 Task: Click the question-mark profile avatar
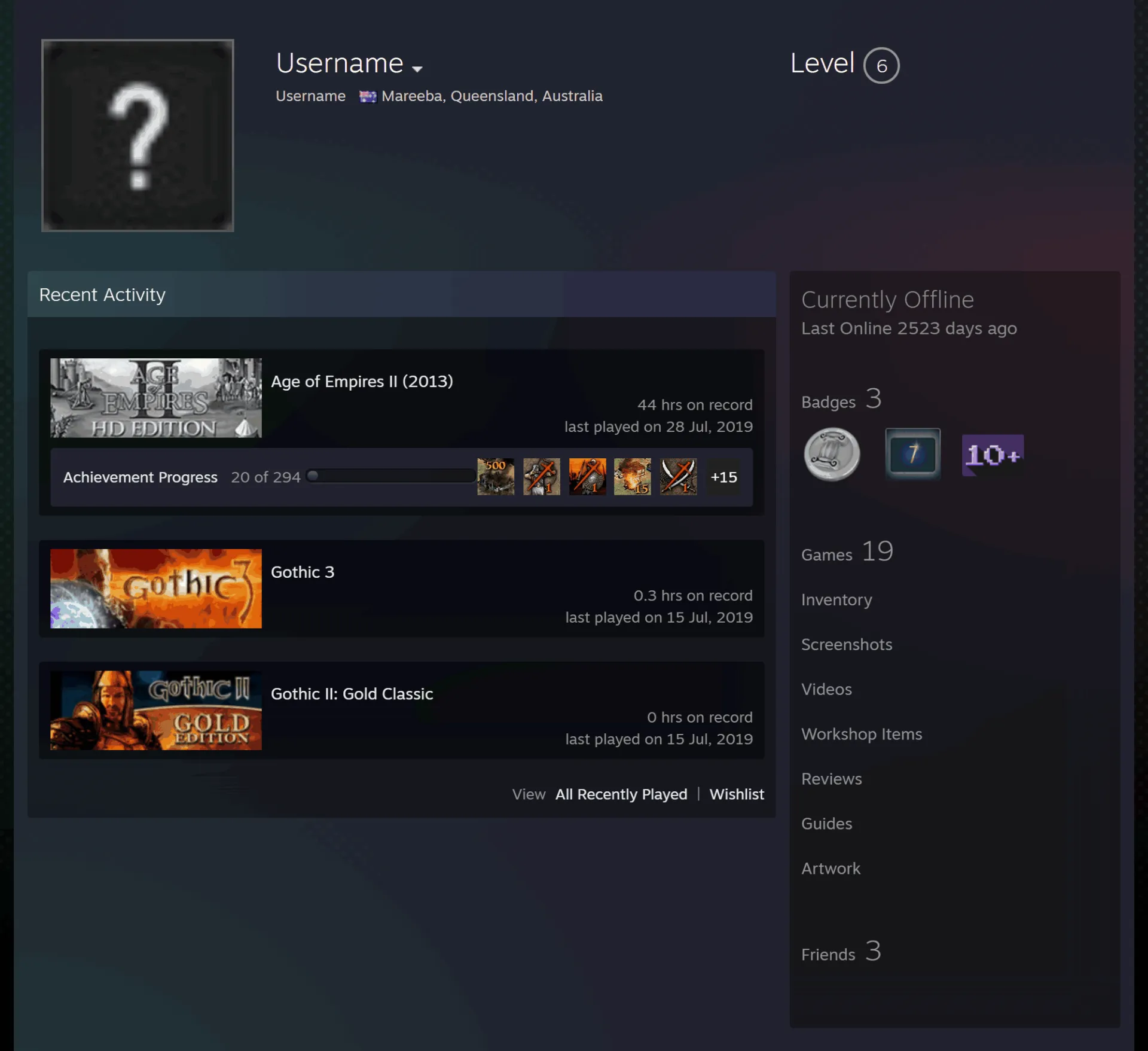pyautogui.click(x=138, y=135)
